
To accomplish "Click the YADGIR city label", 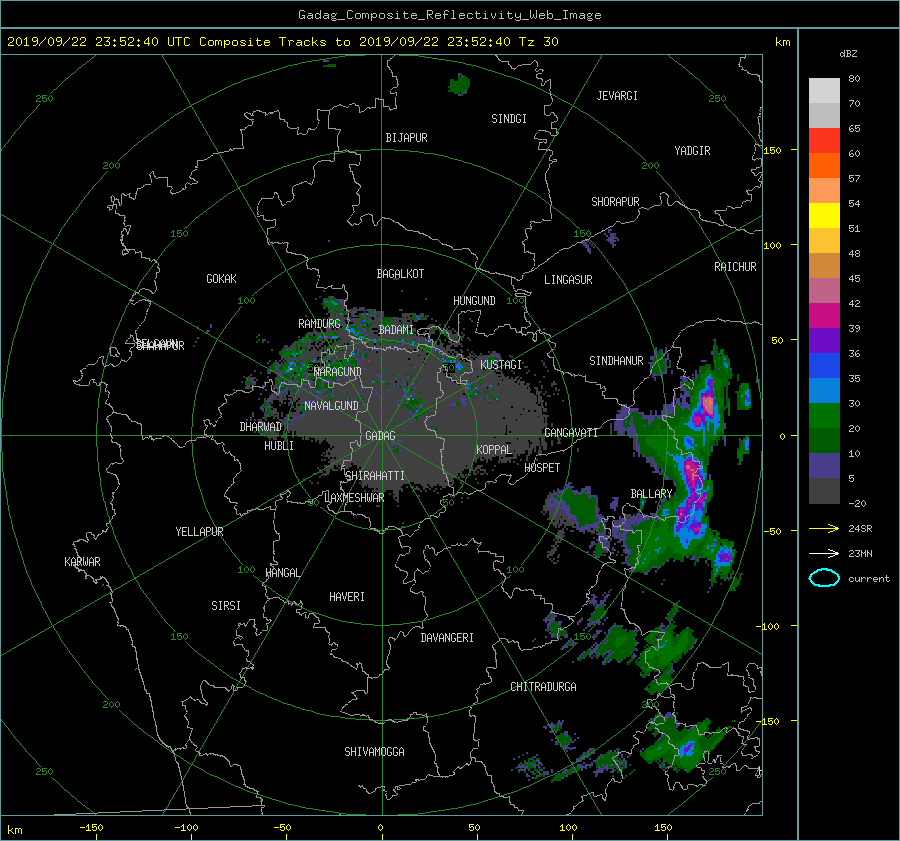I will pyautogui.click(x=692, y=150).
